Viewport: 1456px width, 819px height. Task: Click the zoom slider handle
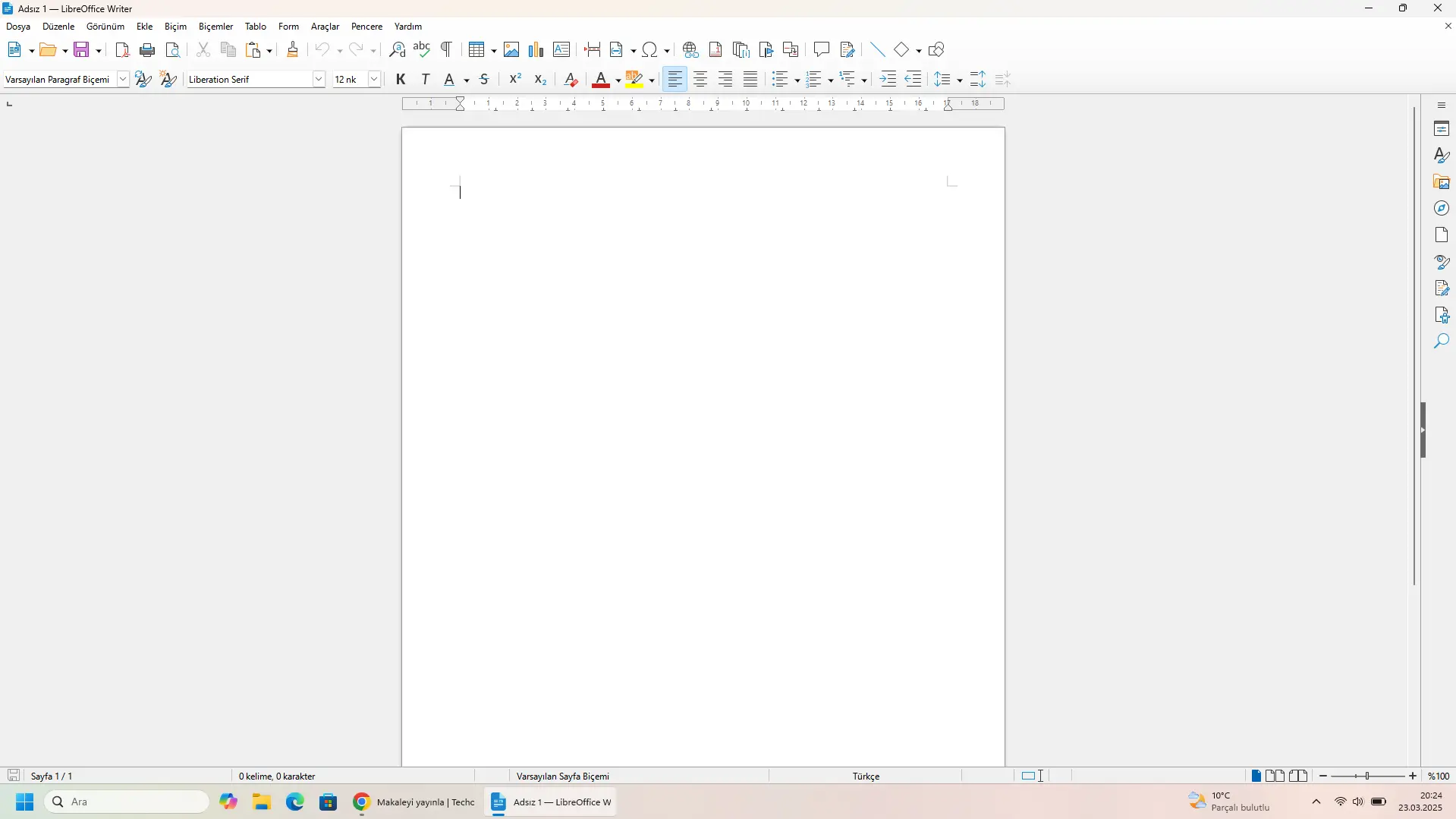1368,776
